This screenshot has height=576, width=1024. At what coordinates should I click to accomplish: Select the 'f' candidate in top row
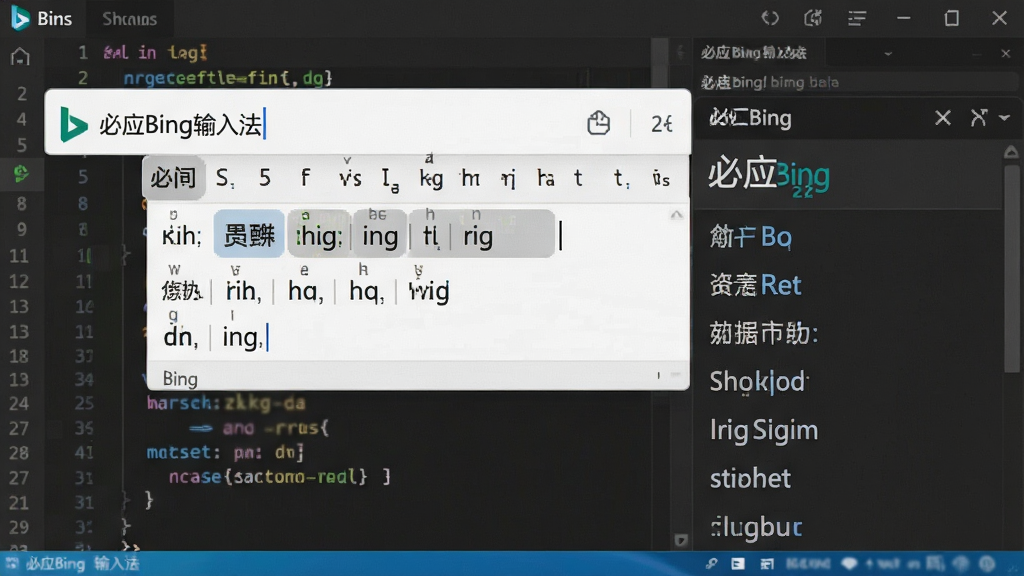305,178
